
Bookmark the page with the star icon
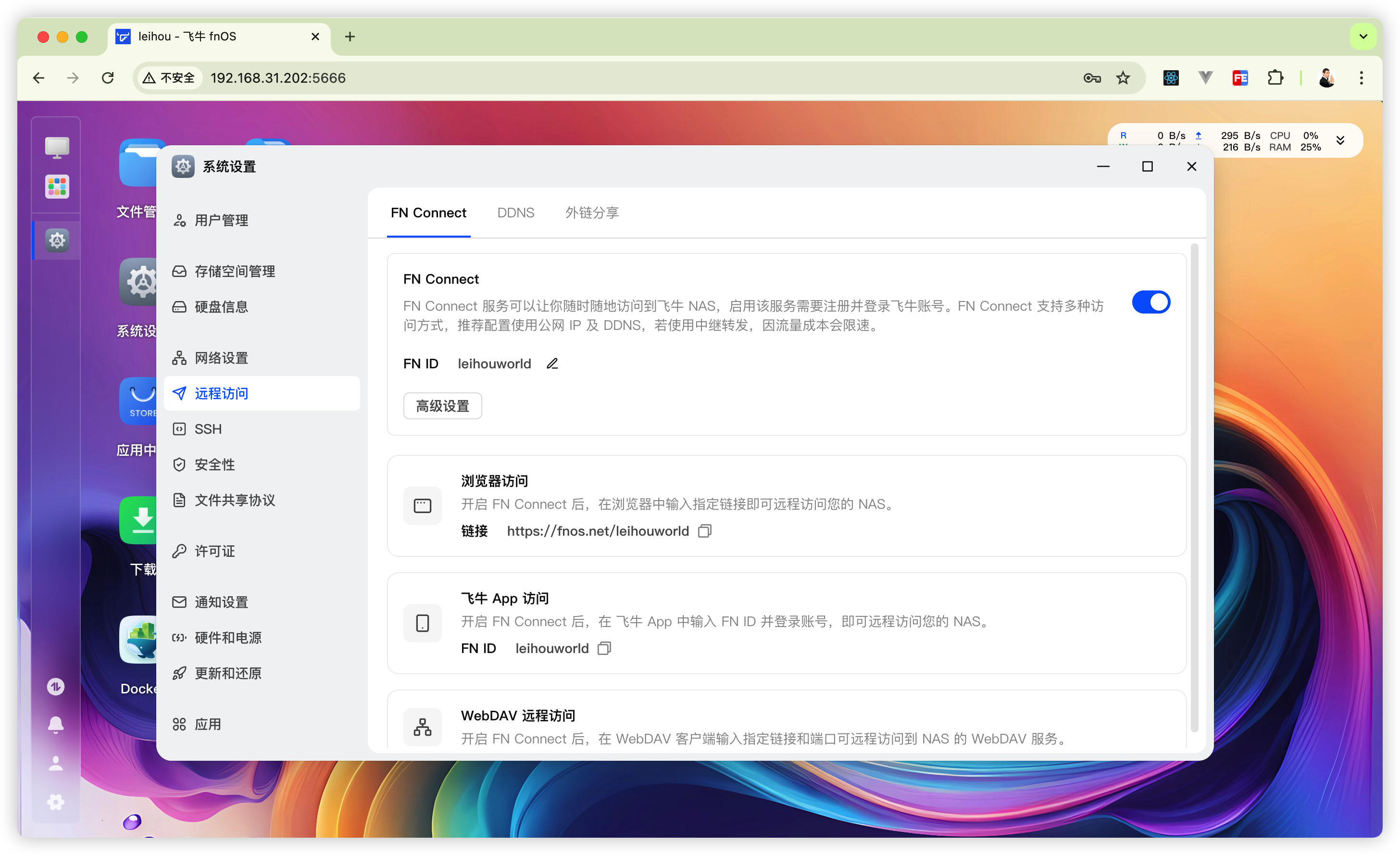pyautogui.click(x=1123, y=78)
